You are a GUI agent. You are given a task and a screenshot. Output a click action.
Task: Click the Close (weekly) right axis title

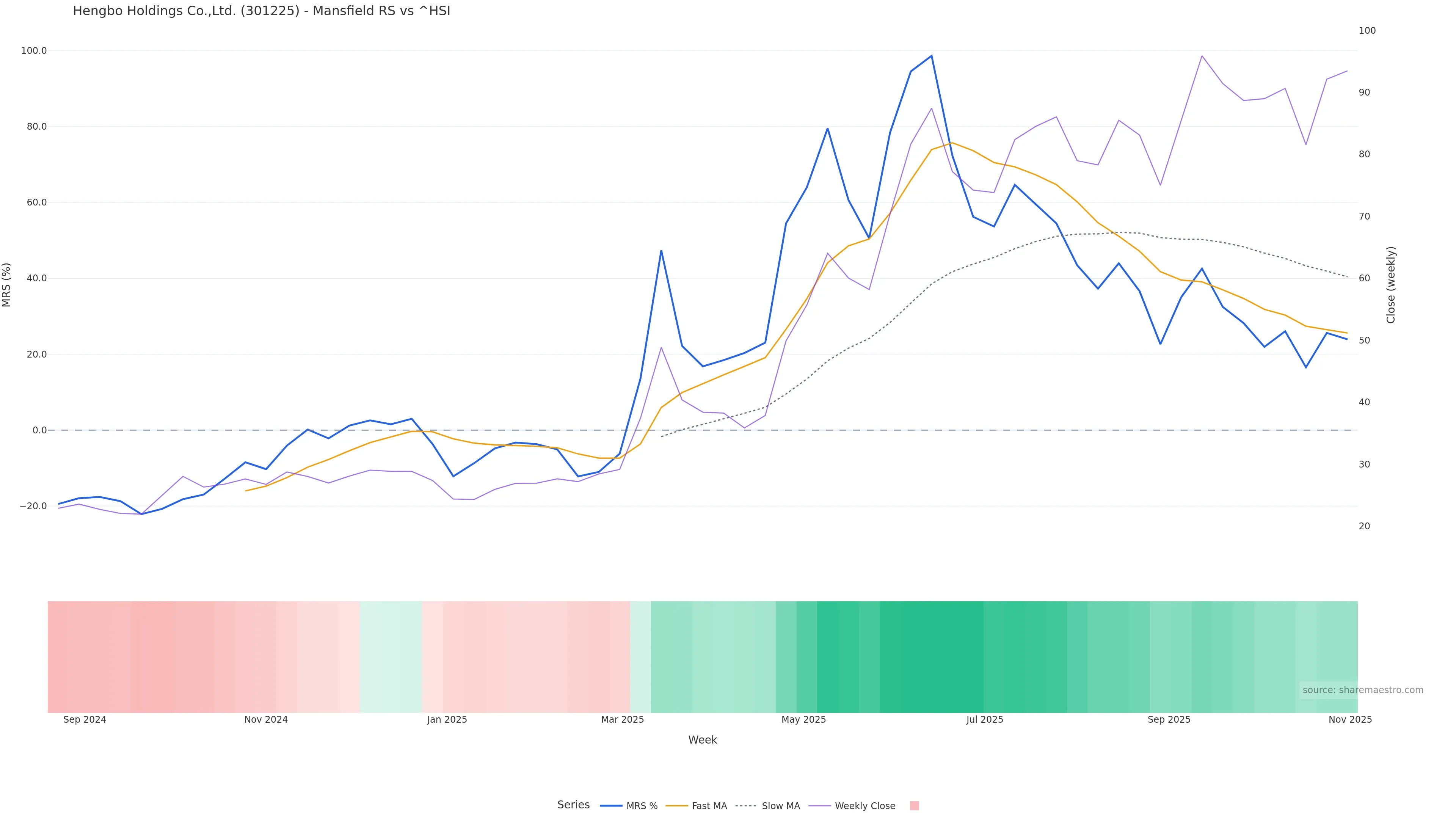coord(1391,285)
